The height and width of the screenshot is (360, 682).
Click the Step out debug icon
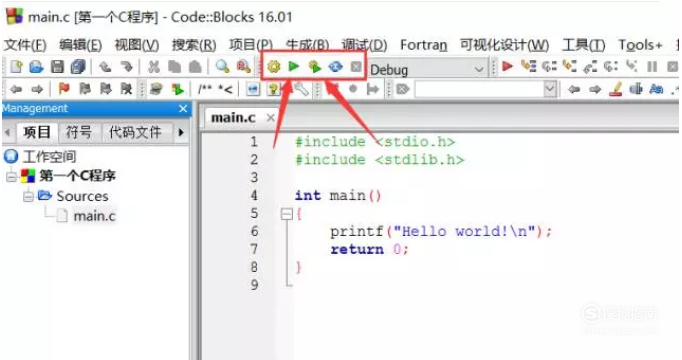point(590,67)
